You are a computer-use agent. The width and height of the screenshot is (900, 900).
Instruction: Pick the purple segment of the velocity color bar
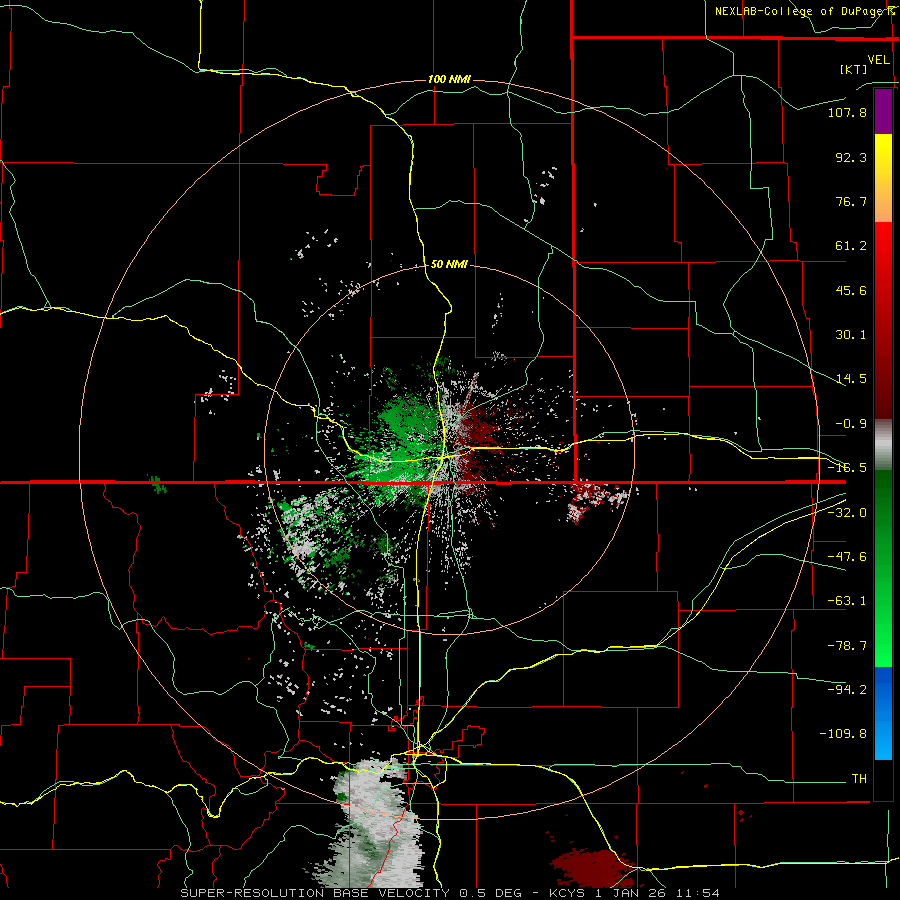(883, 111)
